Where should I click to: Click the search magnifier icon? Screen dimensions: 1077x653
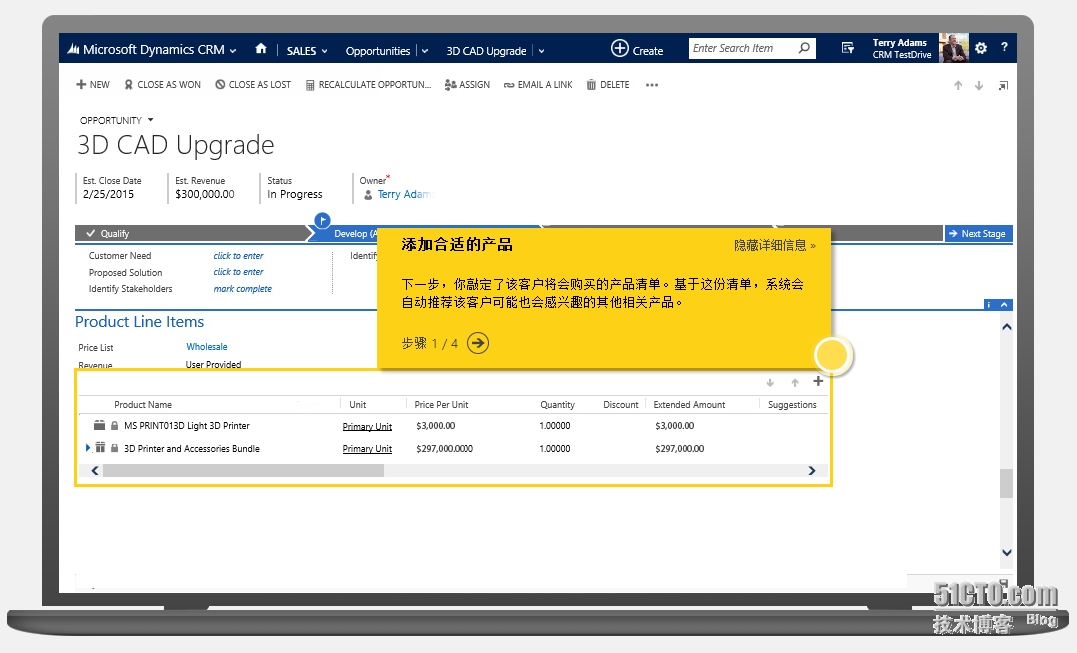tap(804, 48)
